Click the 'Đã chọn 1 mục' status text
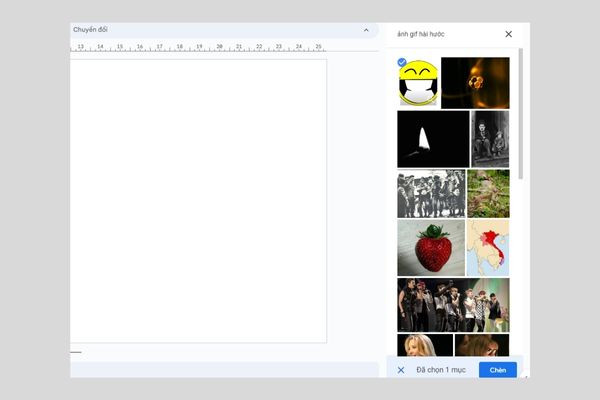 (x=441, y=370)
